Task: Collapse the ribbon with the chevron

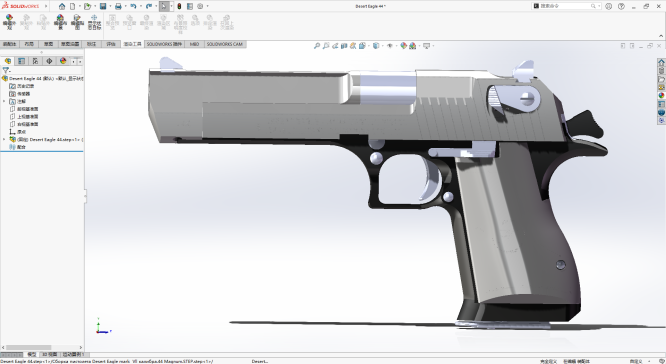Action: pos(661,36)
